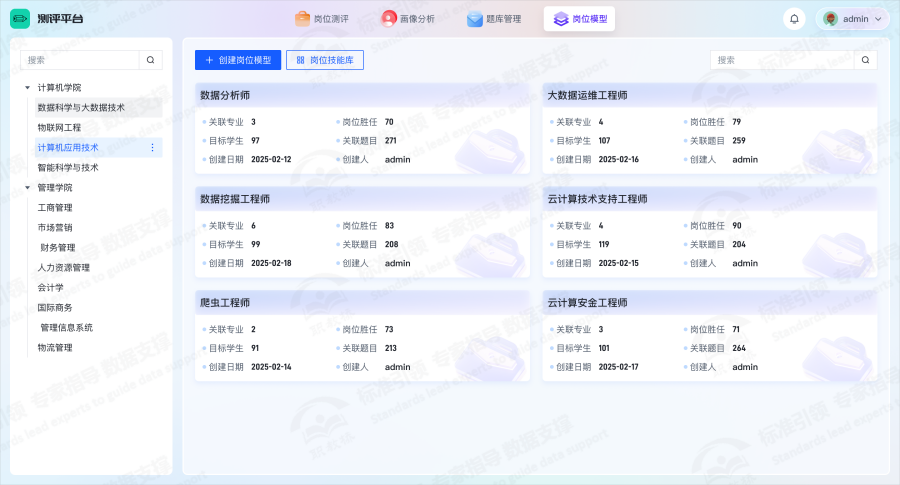
Task: Select 数据科学与大数据技术 in the tree
Action: tap(81, 108)
